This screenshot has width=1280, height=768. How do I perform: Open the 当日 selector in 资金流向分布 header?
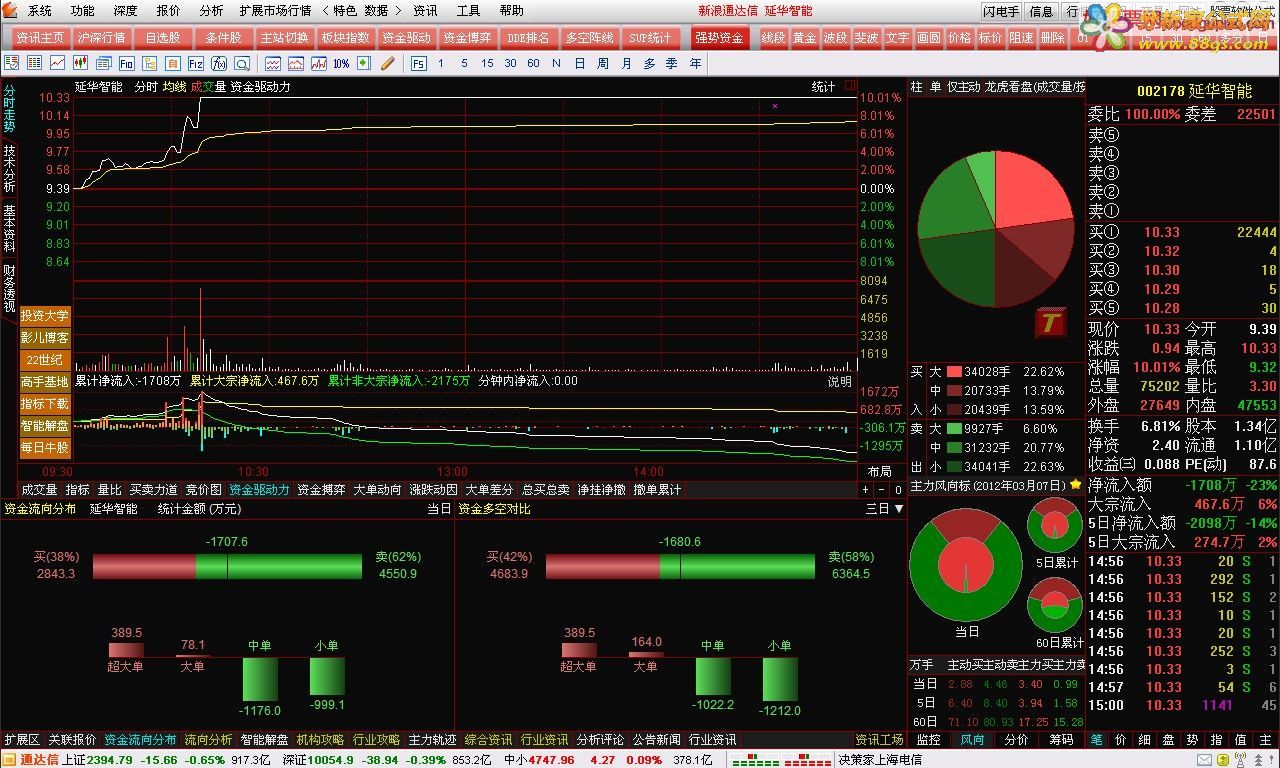click(439, 509)
